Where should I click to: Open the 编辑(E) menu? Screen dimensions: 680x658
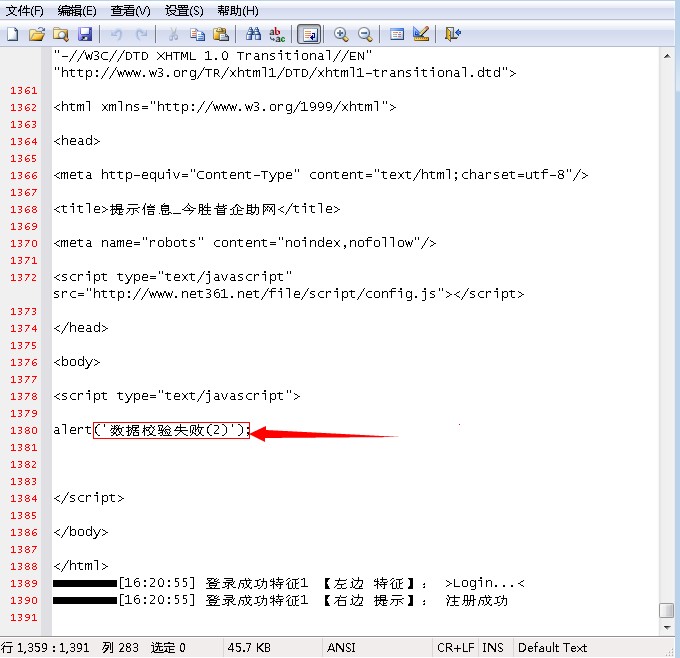click(x=77, y=10)
